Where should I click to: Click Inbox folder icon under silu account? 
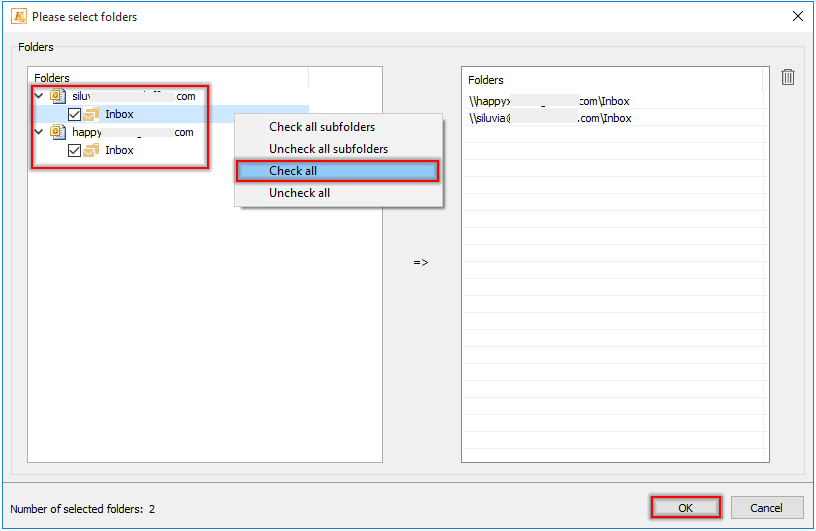[x=92, y=115]
